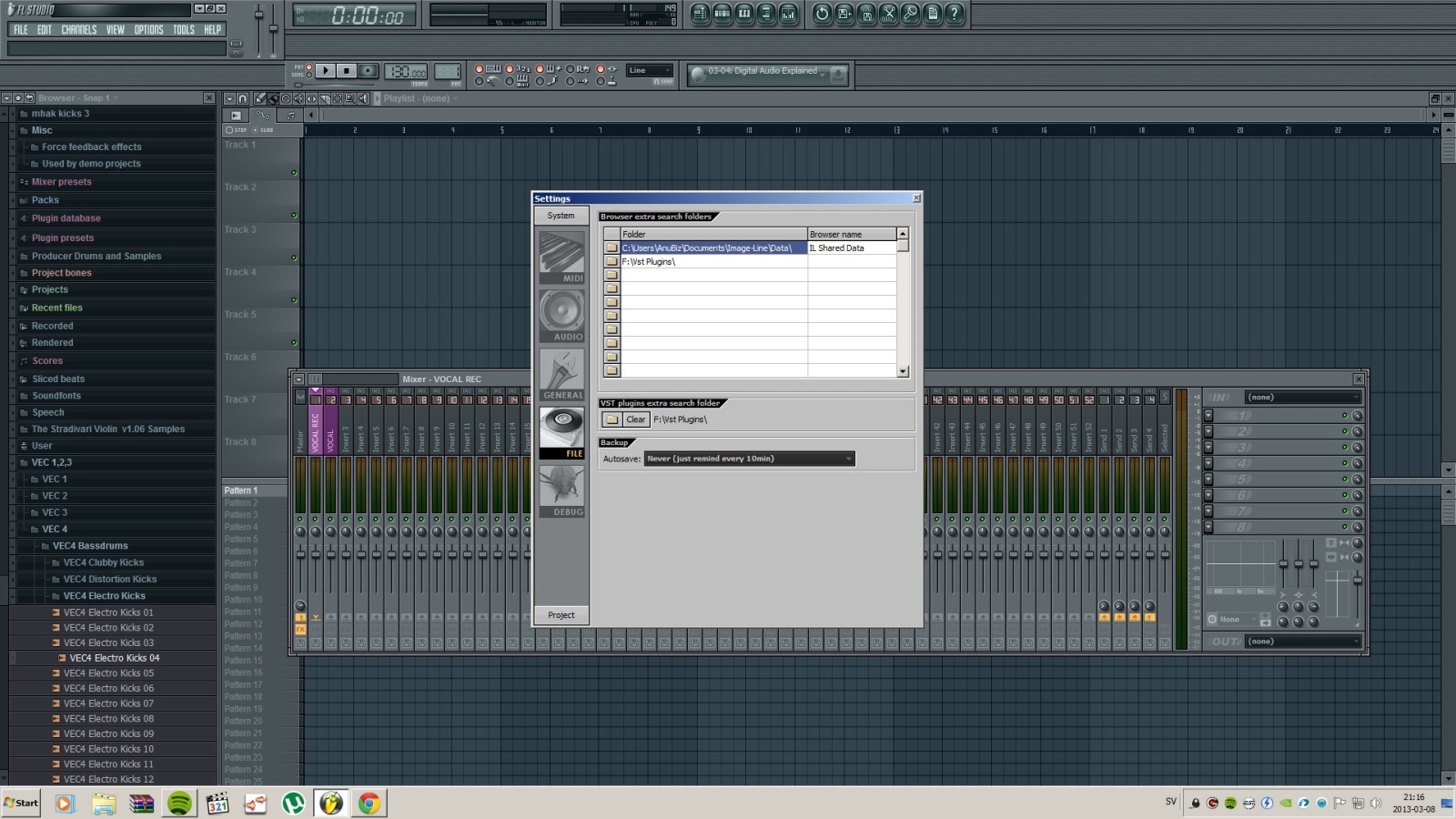Click the Stop transport button

coord(346,70)
